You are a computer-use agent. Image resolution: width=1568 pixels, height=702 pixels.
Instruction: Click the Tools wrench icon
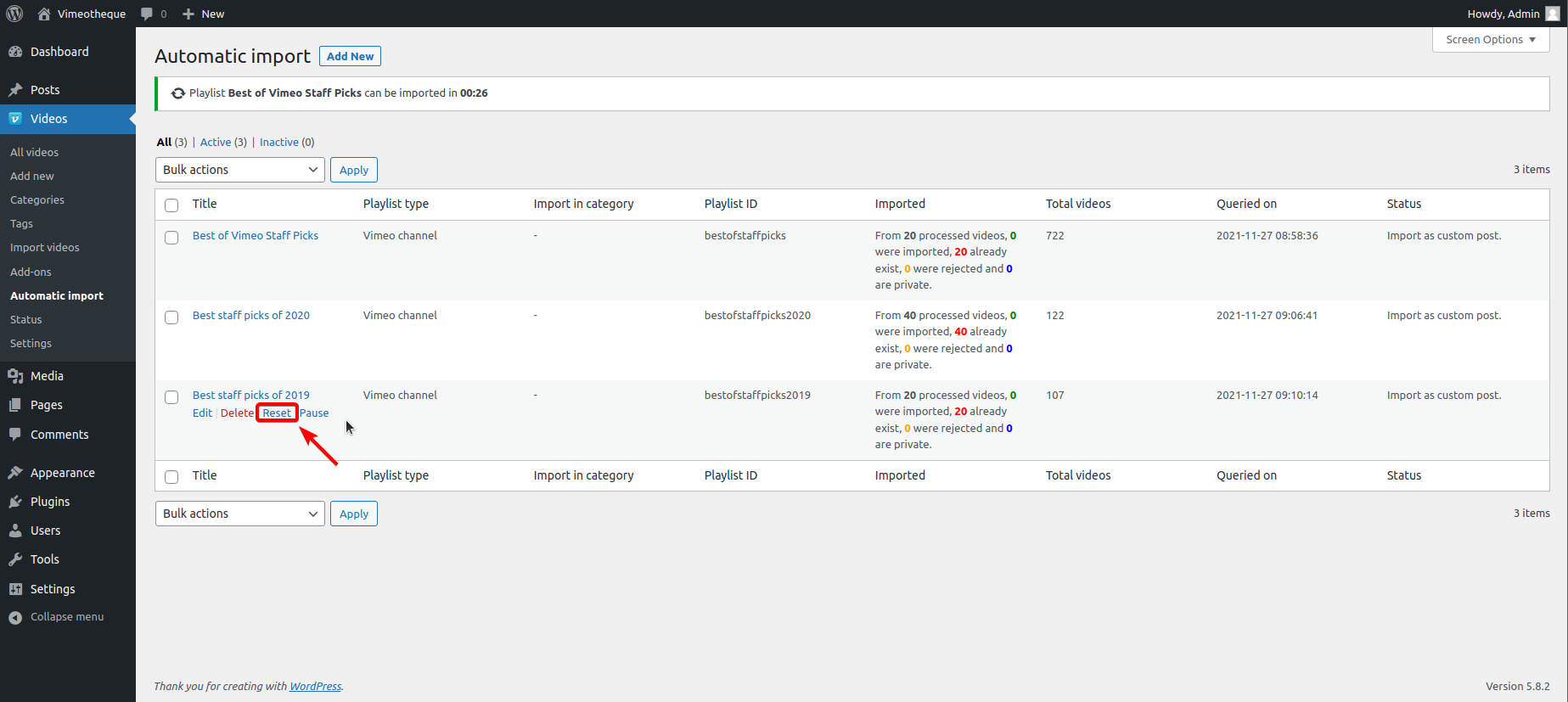(15, 559)
